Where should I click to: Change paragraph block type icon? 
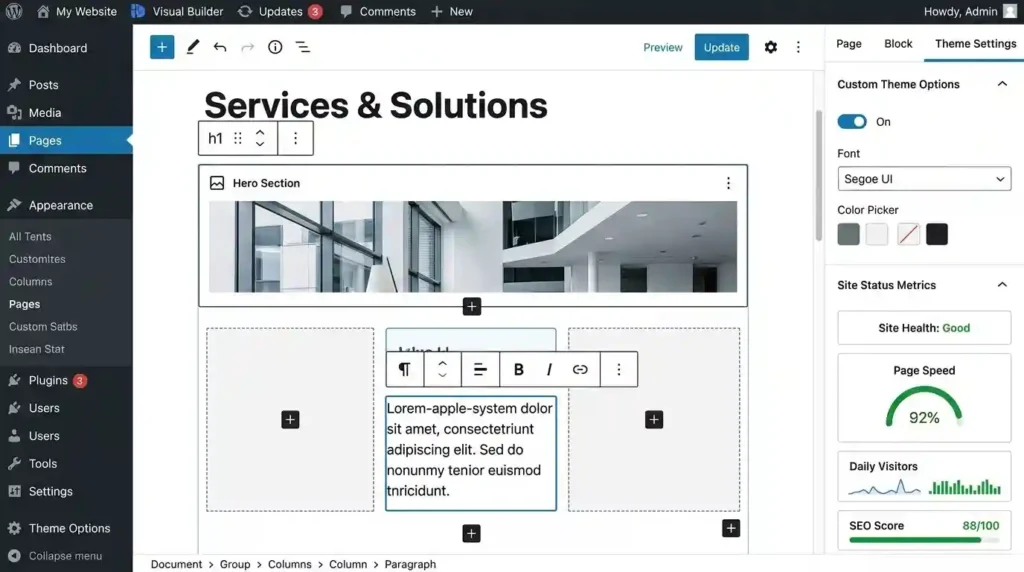pos(404,370)
